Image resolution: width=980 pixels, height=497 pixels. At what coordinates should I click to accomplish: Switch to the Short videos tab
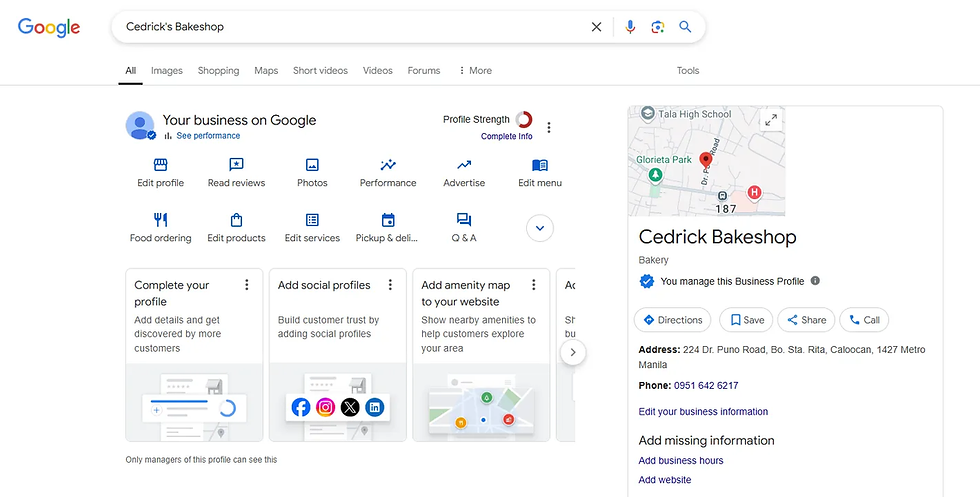coord(320,71)
